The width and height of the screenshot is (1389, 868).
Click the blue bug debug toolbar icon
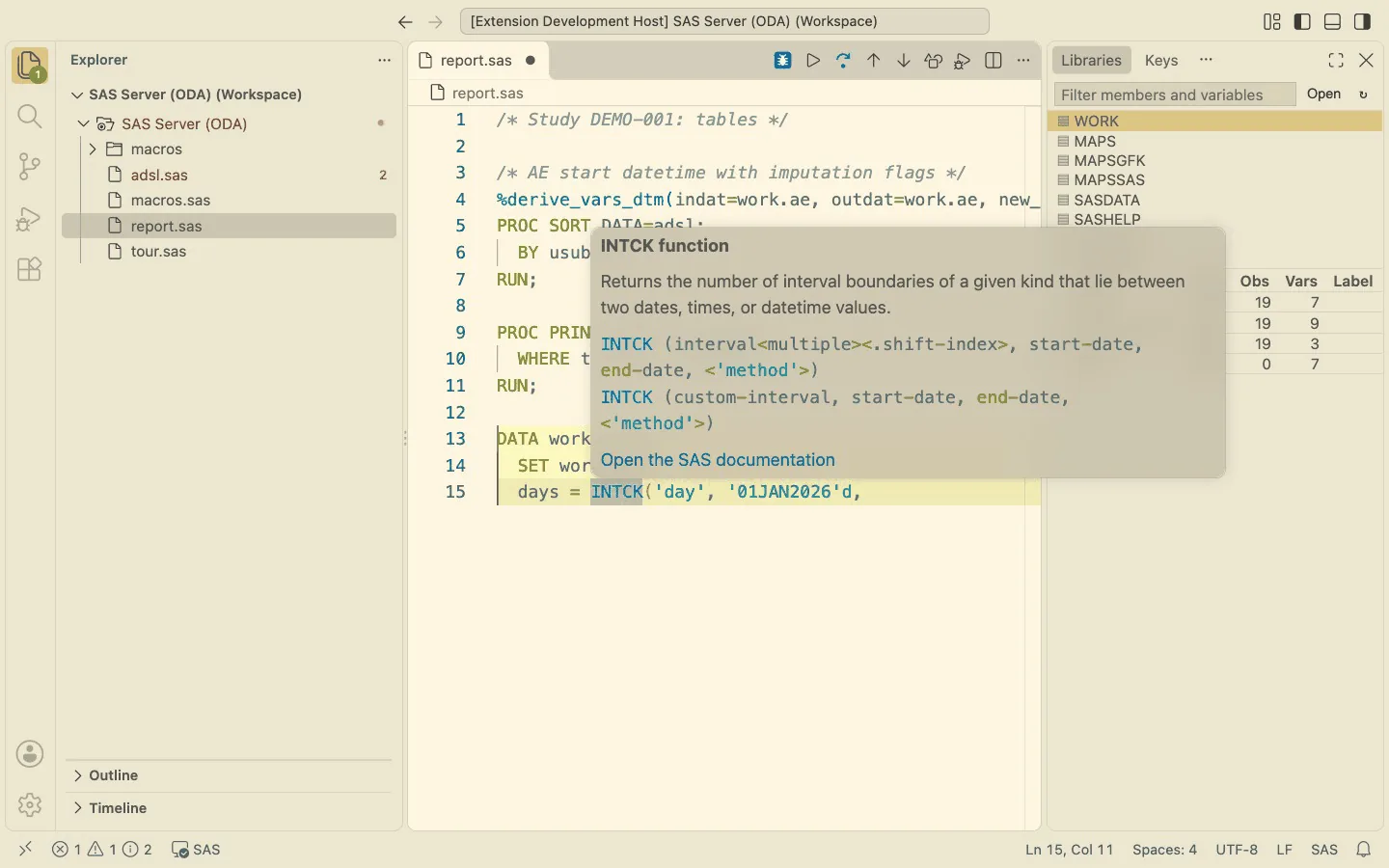tap(783, 61)
